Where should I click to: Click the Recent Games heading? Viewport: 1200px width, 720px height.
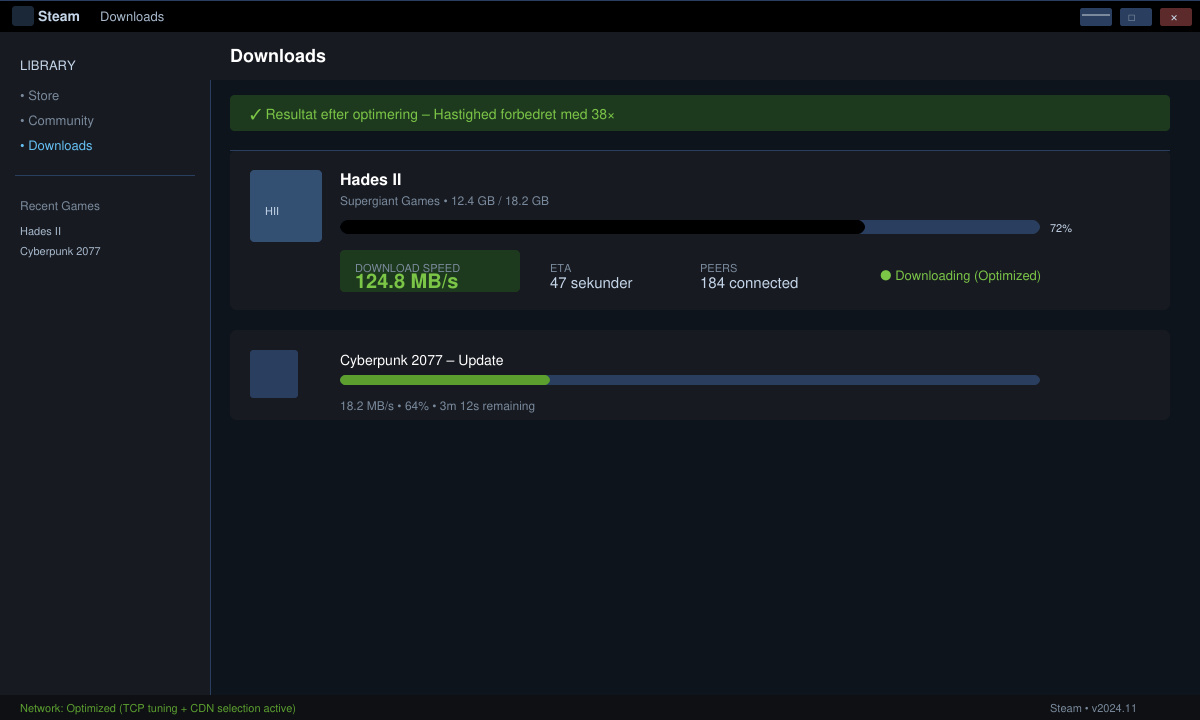(60, 206)
